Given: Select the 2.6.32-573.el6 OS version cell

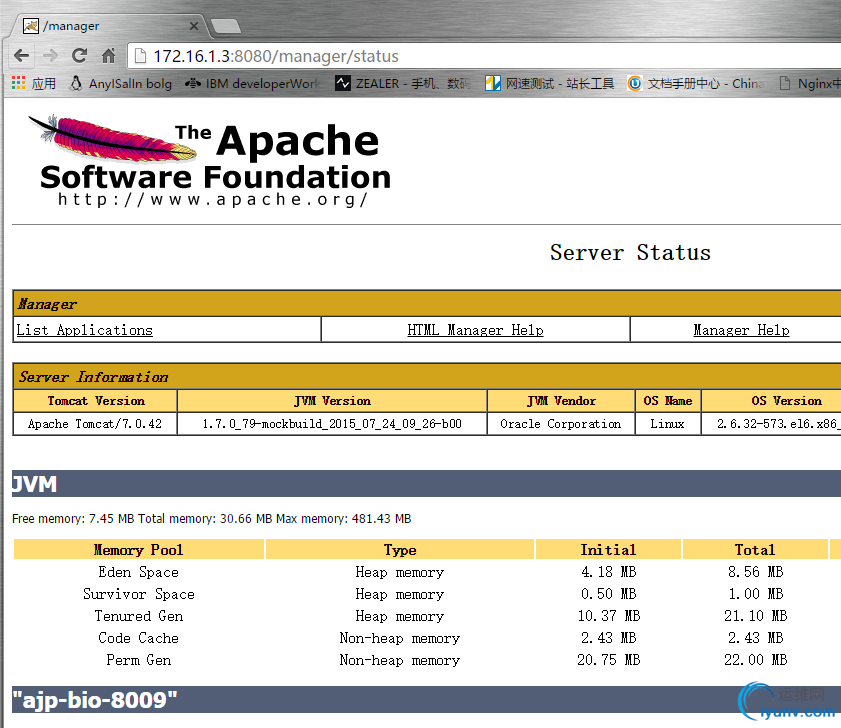Looking at the screenshot, I should click(772, 424).
